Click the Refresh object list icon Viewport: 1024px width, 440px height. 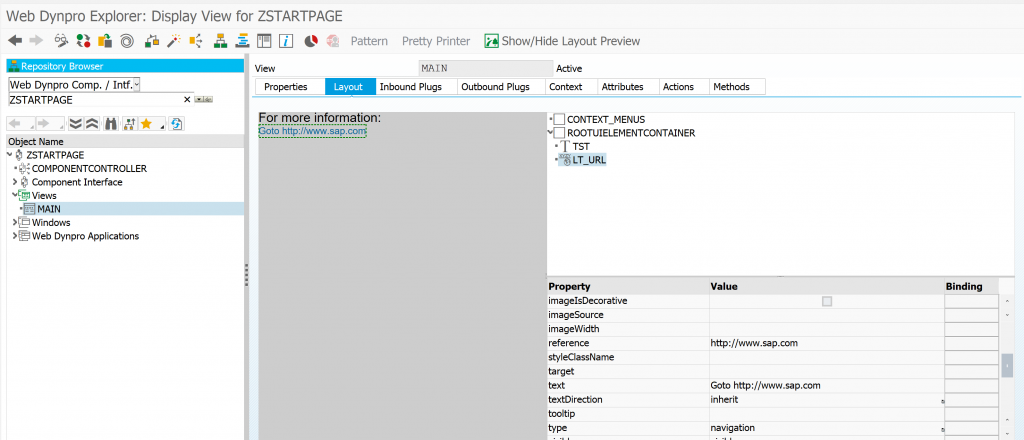[176, 123]
